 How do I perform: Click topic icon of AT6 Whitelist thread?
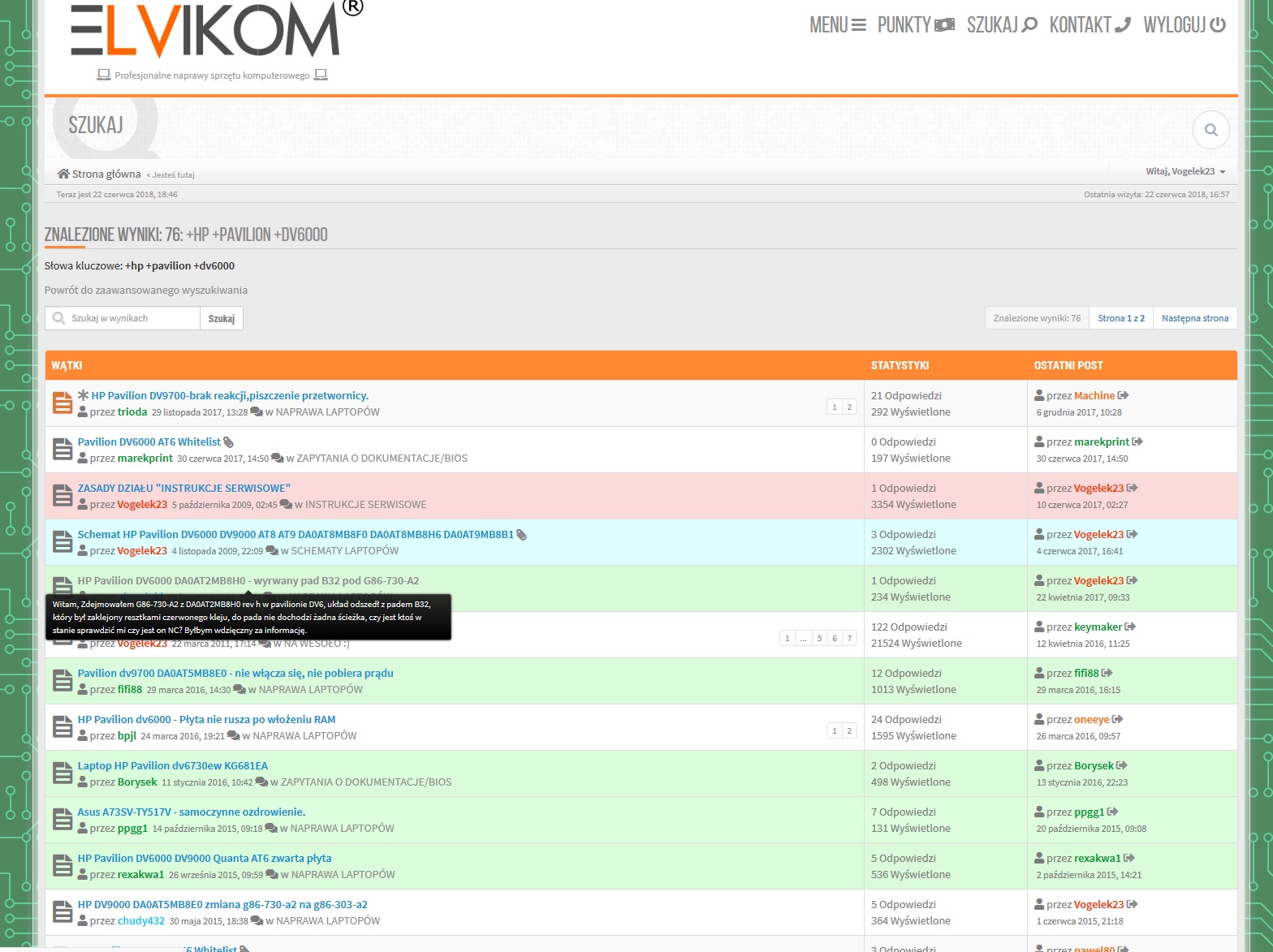[63, 449]
